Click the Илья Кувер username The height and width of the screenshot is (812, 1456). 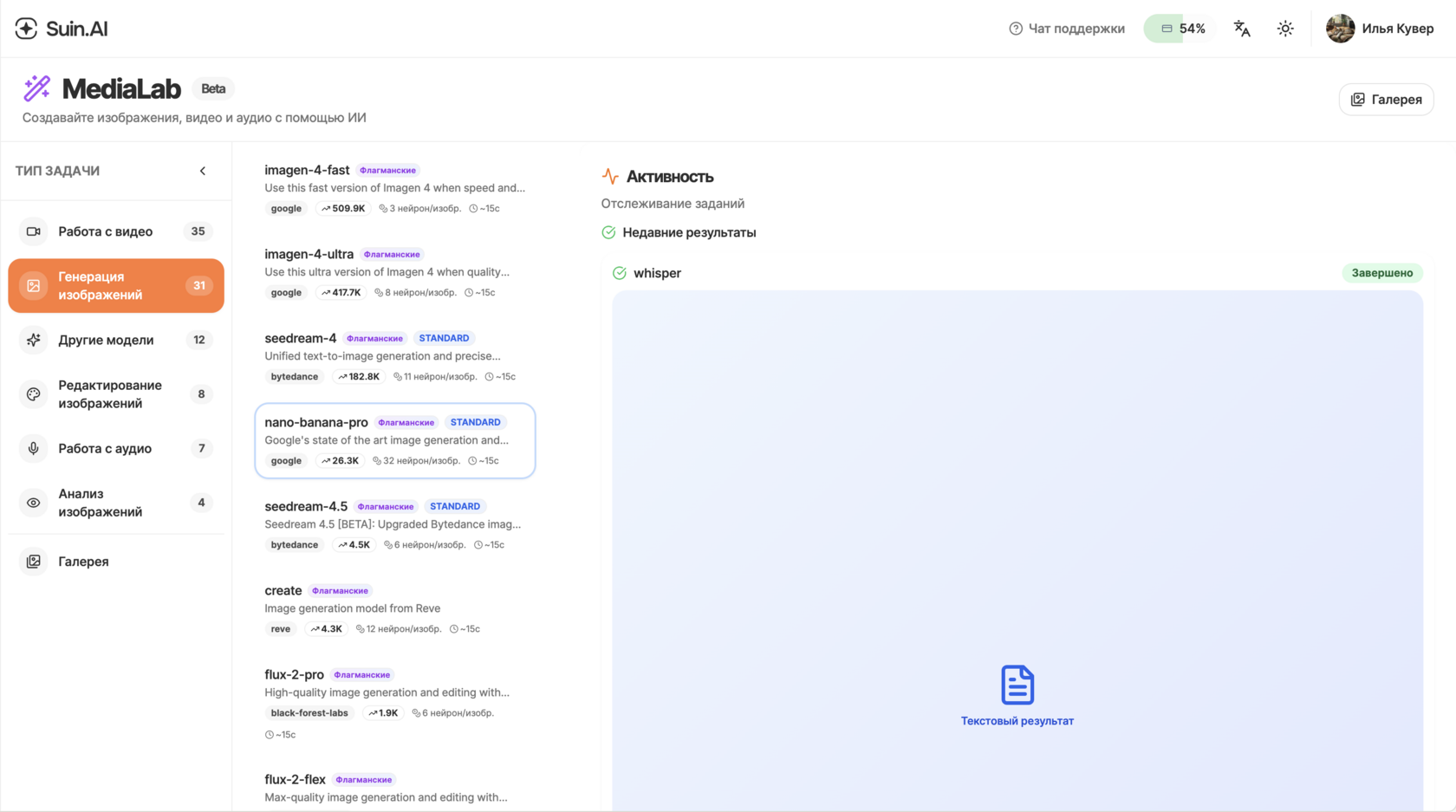coord(1397,29)
